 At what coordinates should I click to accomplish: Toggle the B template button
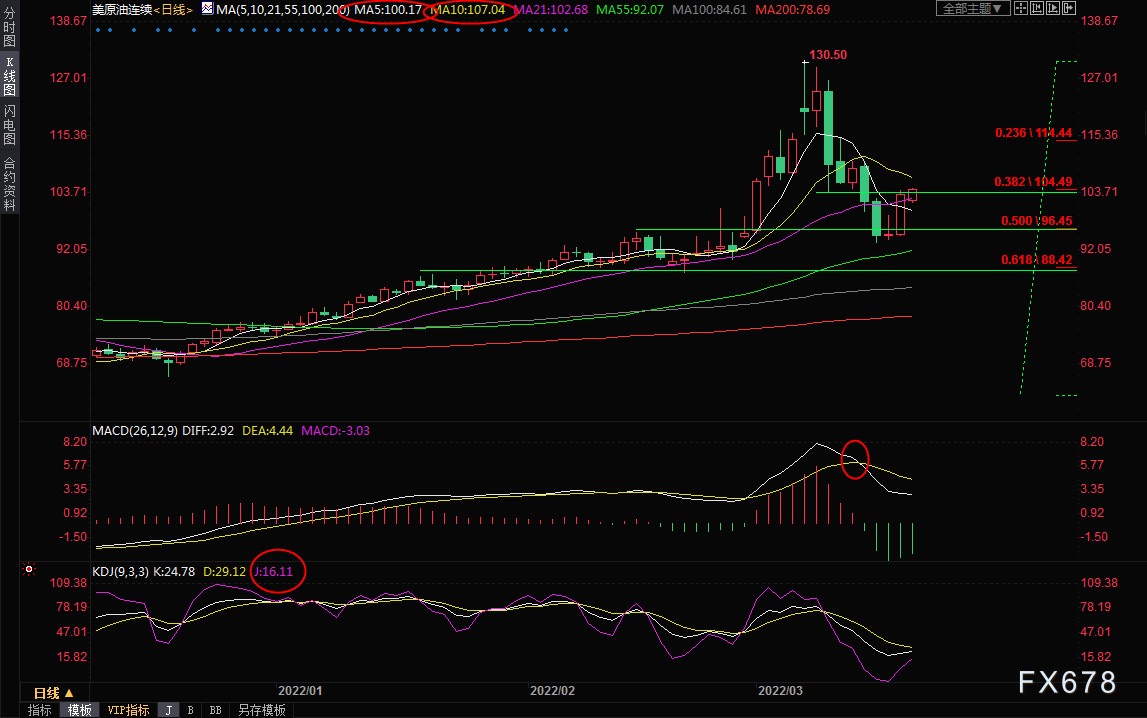tap(191, 710)
